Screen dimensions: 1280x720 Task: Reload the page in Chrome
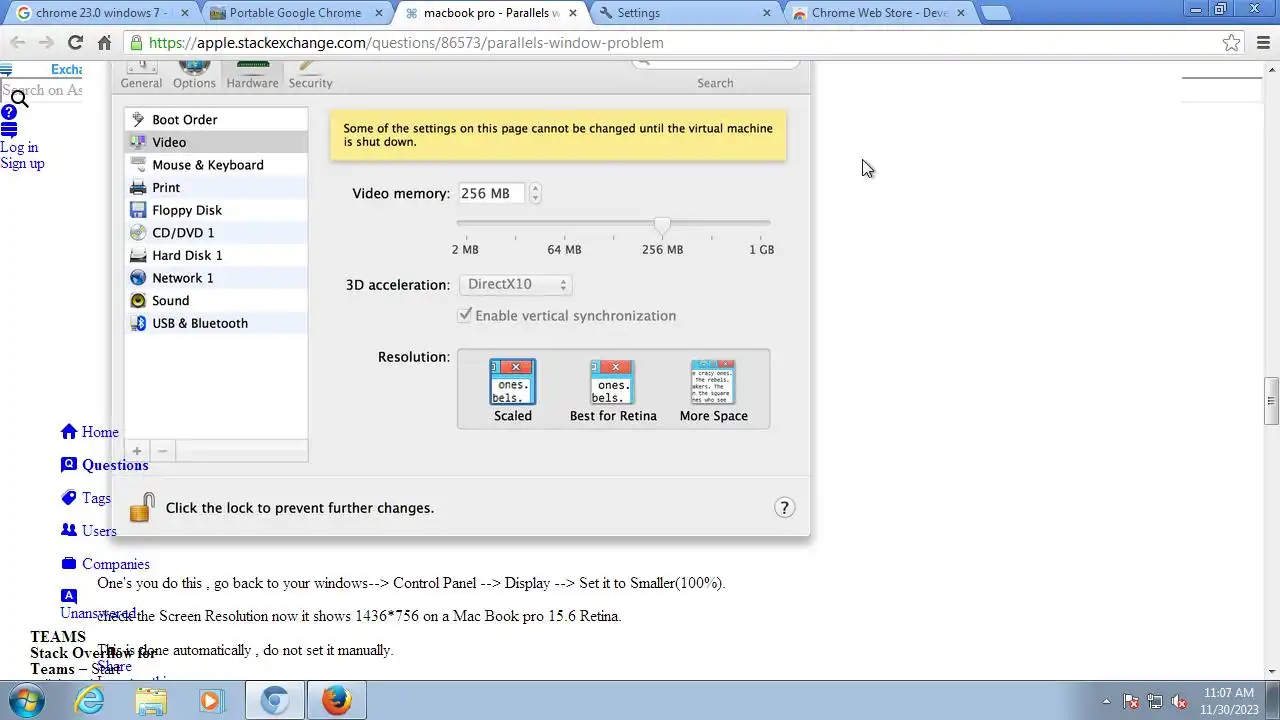coord(75,42)
